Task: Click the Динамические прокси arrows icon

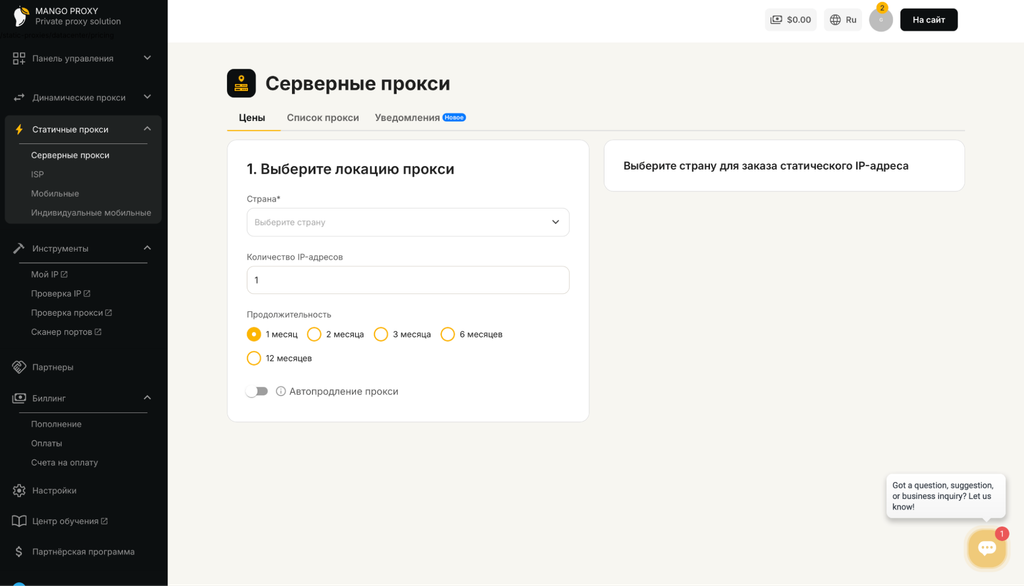Action: pyautogui.click(x=19, y=97)
